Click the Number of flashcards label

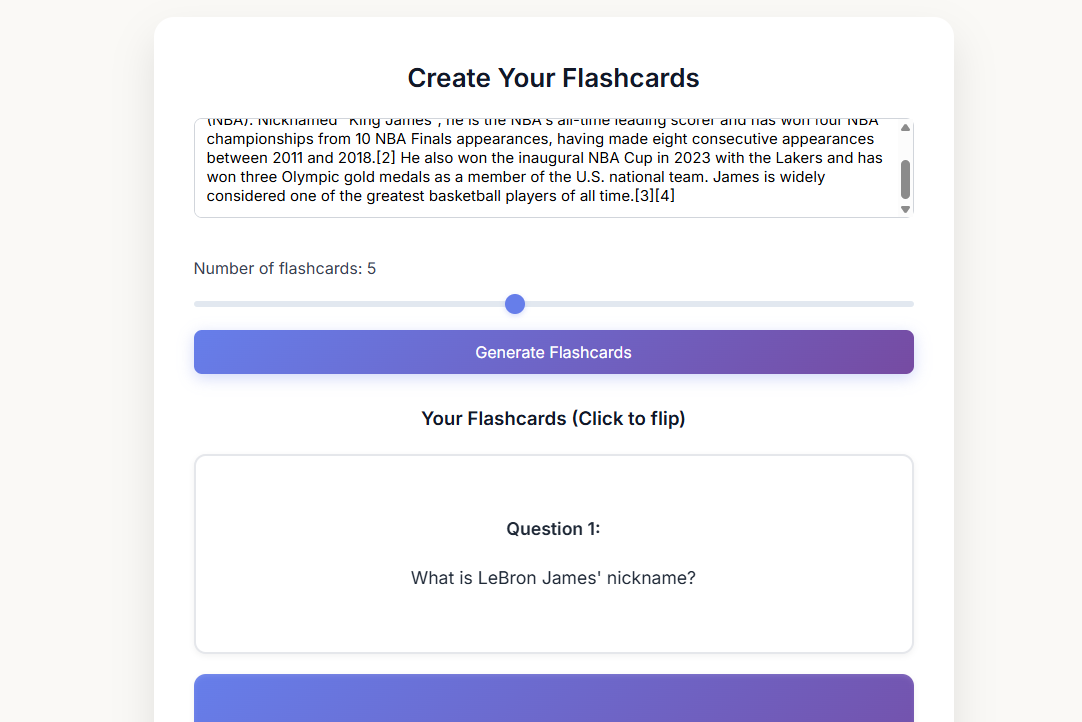pos(284,268)
